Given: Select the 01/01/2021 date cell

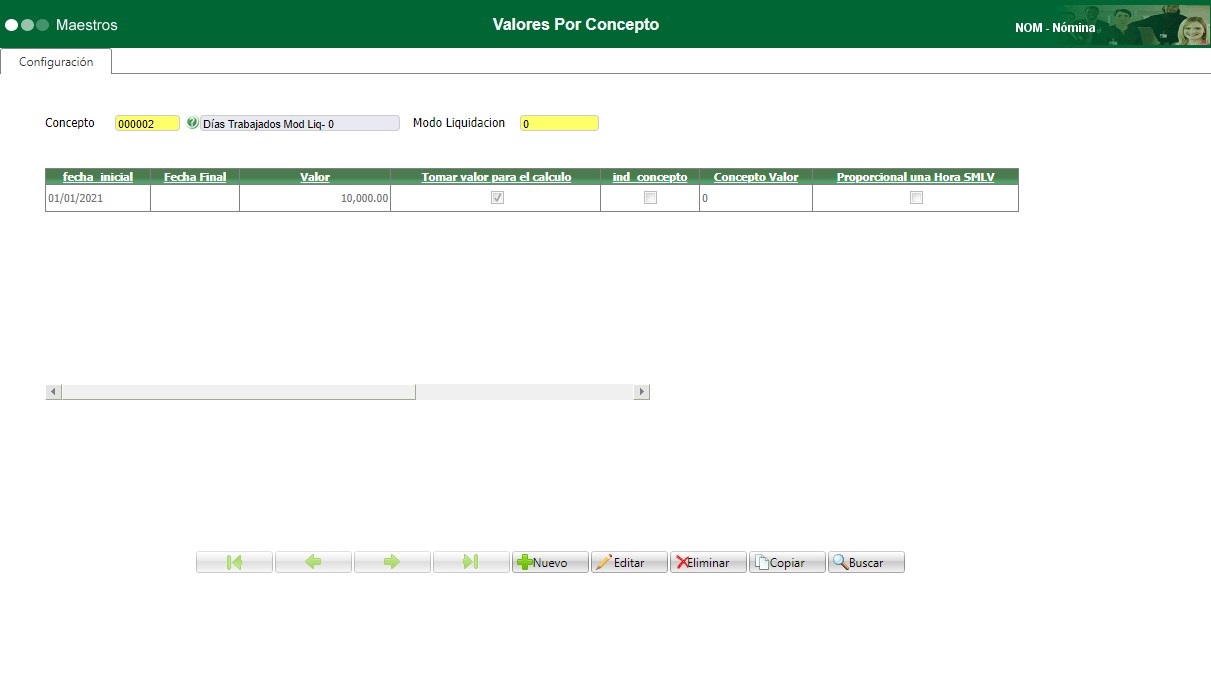Looking at the screenshot, I should pyautogui.click(x=98, y=198).
